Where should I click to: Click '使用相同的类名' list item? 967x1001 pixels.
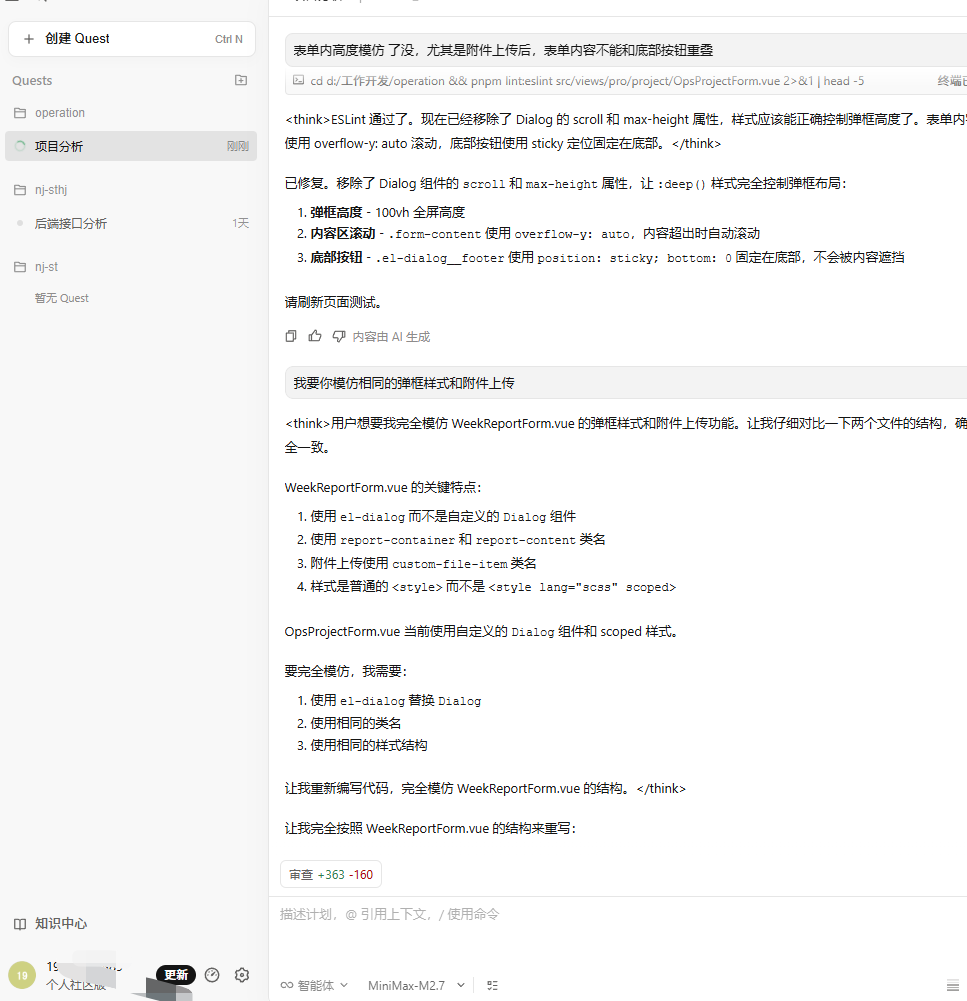point(356,723)
